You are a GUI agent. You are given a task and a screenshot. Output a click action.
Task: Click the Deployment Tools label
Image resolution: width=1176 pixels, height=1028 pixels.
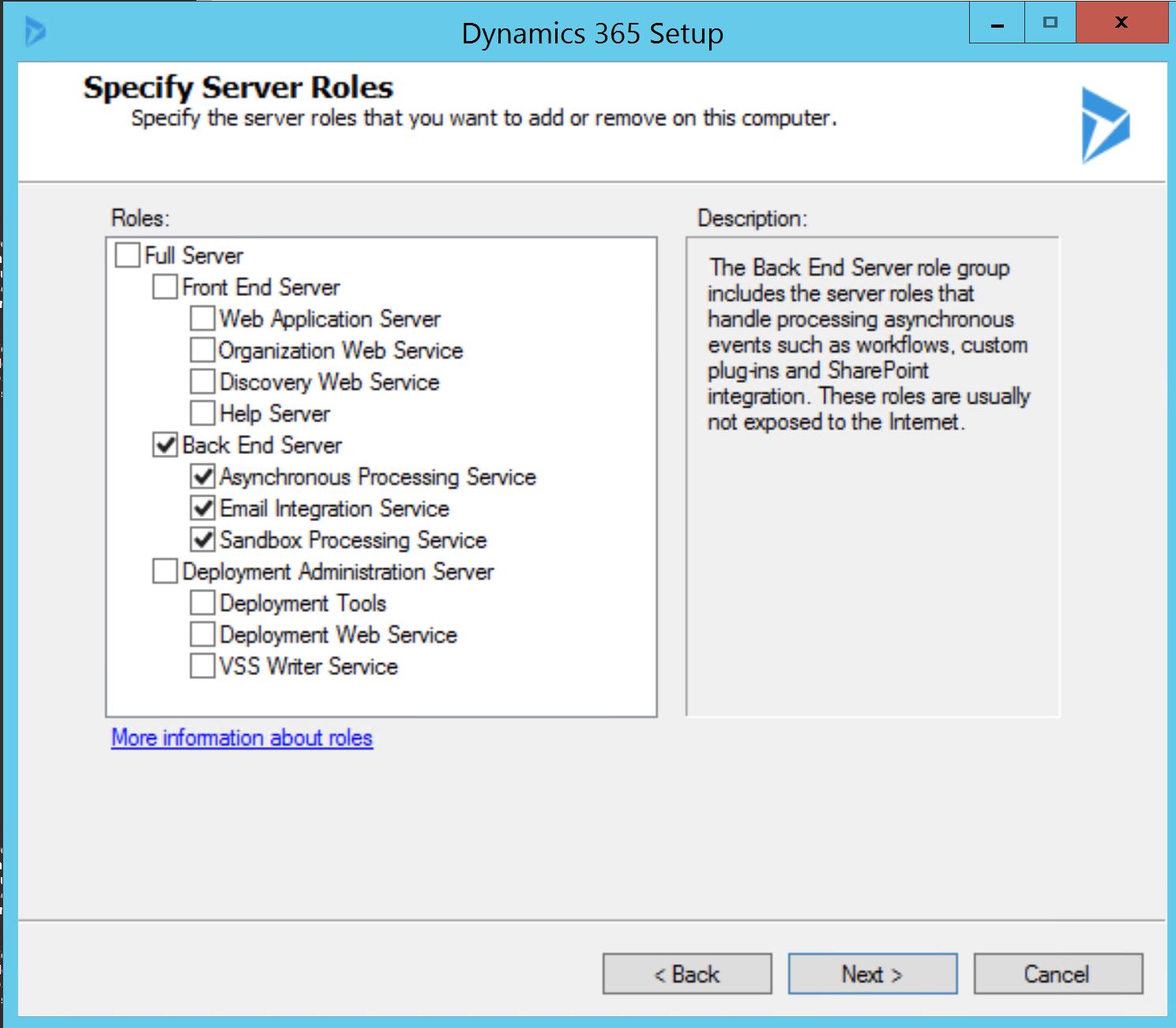(x=303, y=603)
